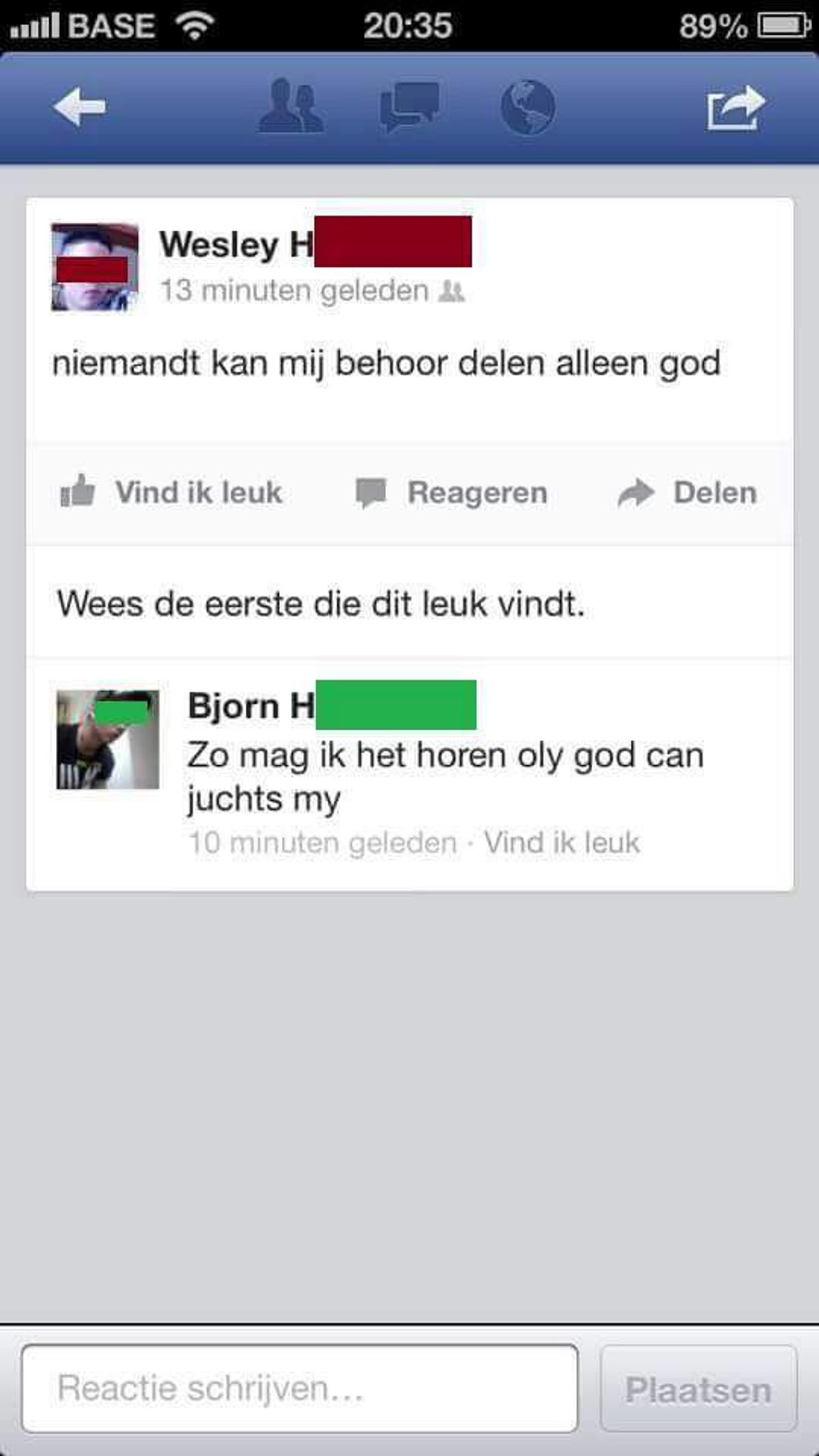Click the share arrow icon beside Delen
The image size is (819, 1456).
click(636, 493)
